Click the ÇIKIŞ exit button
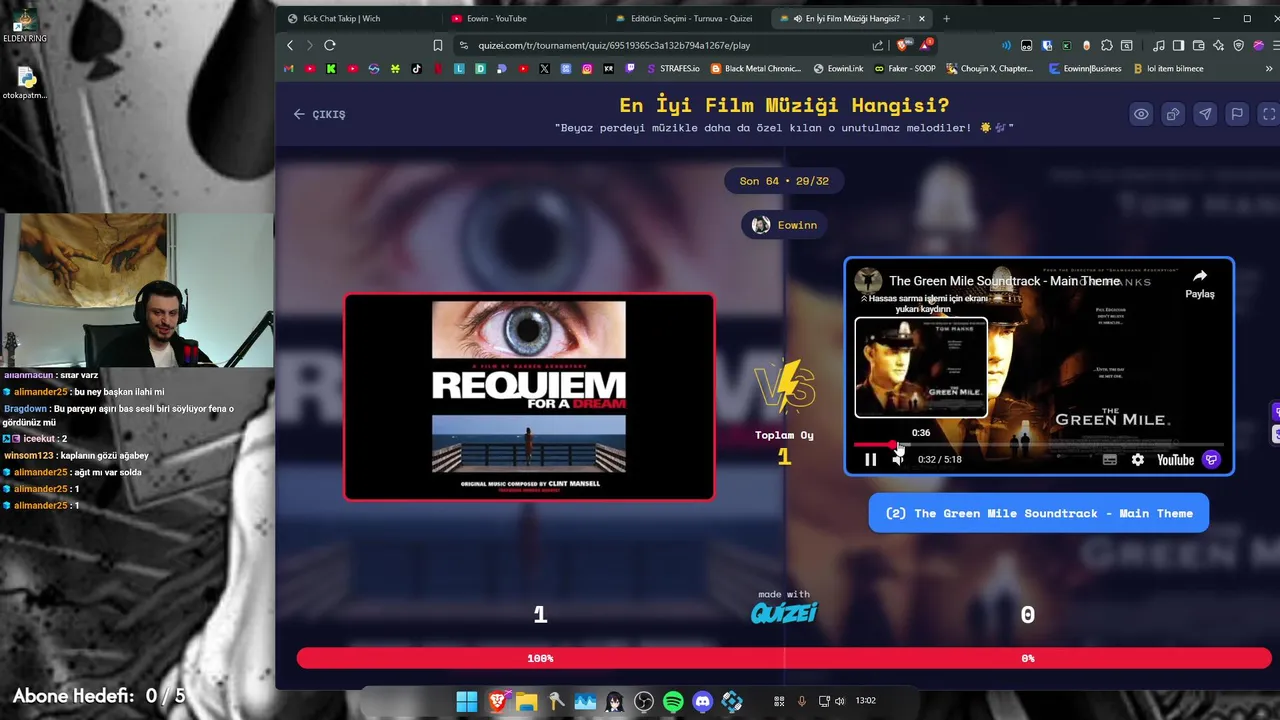 319,114
